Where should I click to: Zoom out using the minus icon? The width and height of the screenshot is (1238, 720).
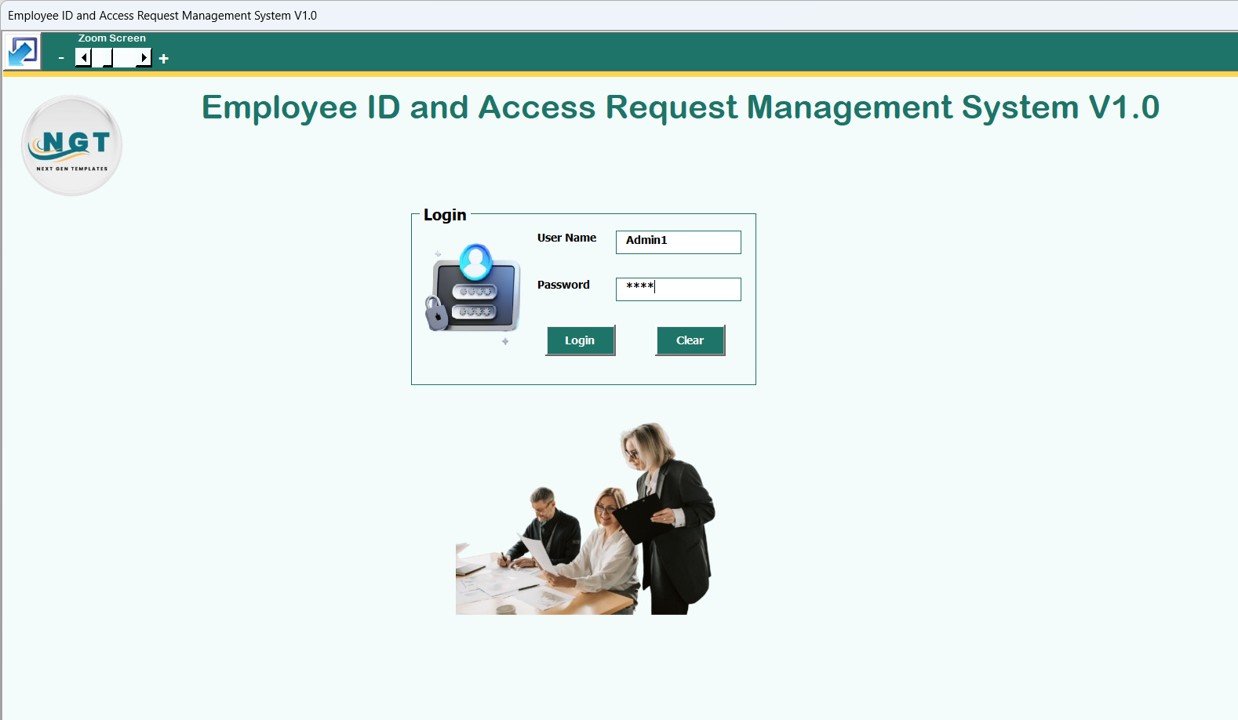[x=61, y=58]
